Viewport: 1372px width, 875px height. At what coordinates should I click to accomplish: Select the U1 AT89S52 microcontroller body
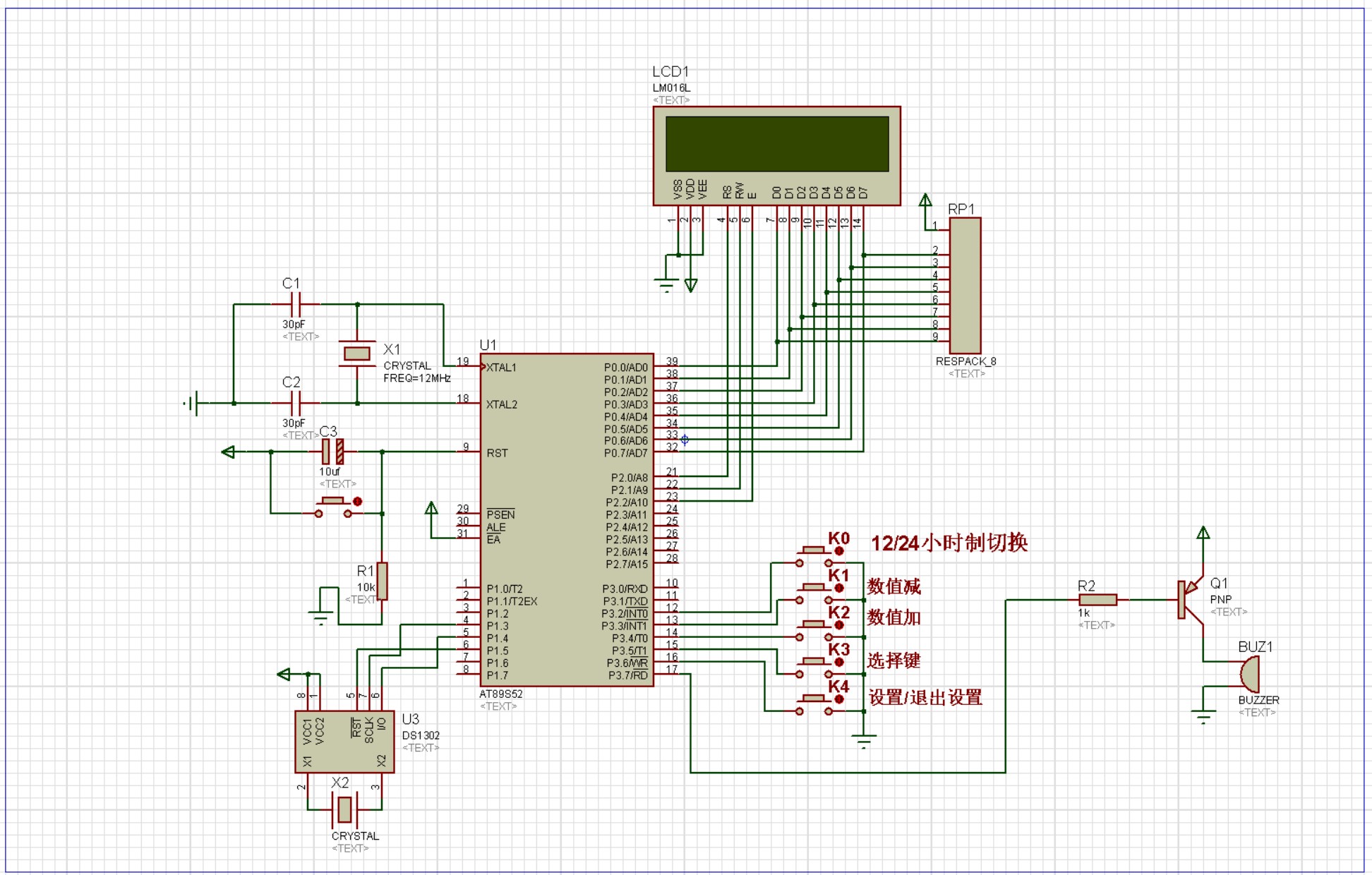(567, 520)
